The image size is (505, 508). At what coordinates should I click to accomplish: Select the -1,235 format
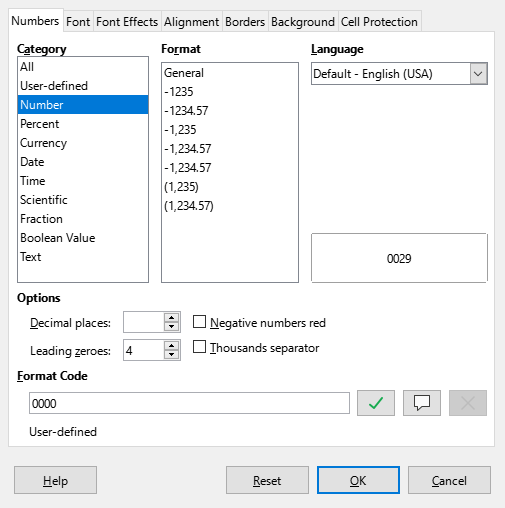pyautogui.click(x=230, y=130)
